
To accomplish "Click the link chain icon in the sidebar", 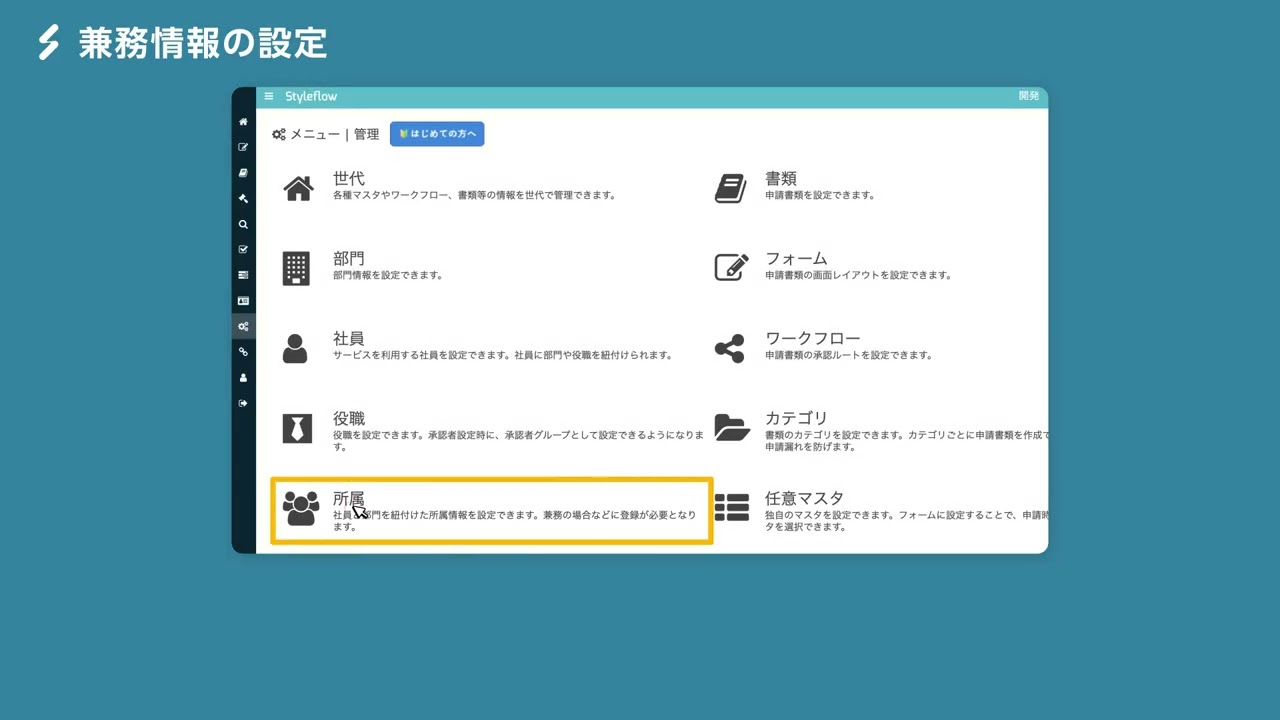I will (243, 352).
